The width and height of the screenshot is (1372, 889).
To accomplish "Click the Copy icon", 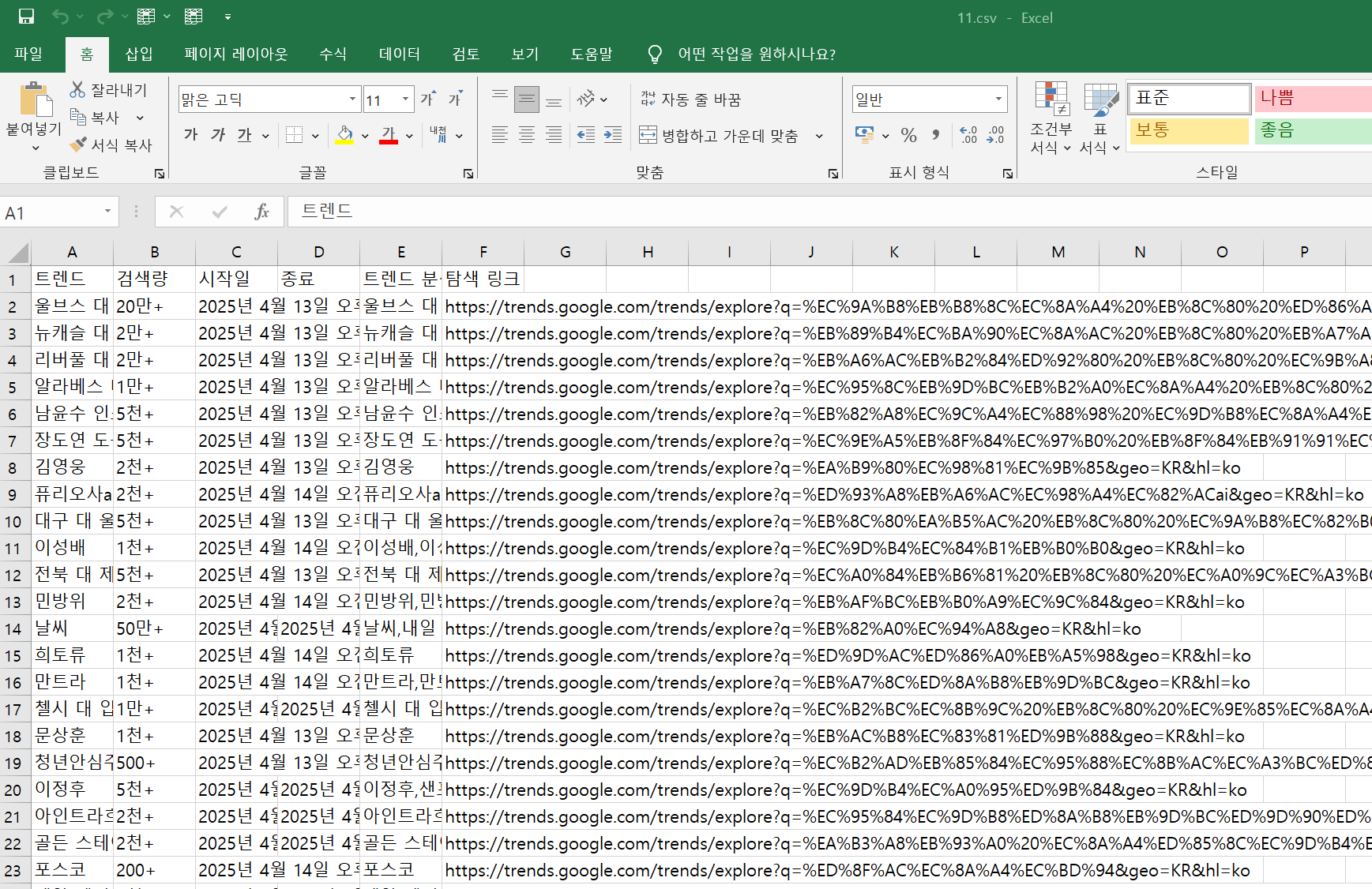I will (77, 117).
